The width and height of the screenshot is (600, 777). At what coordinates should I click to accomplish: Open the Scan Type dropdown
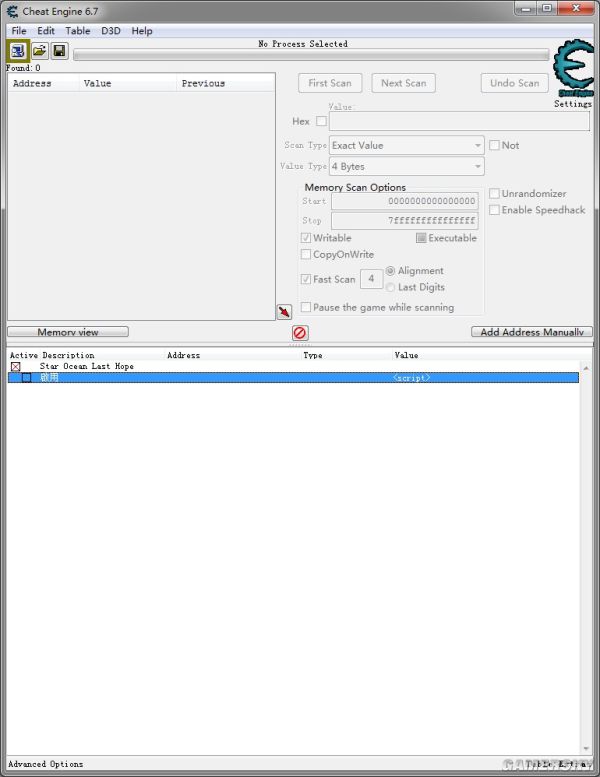[x=407, y=145]
